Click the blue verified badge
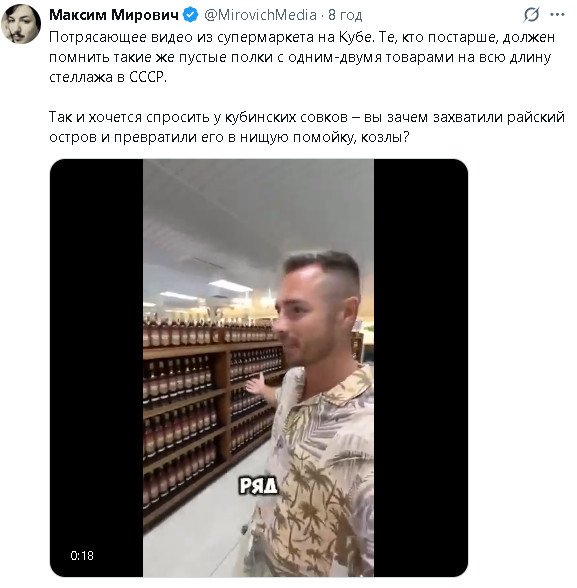 191,15
